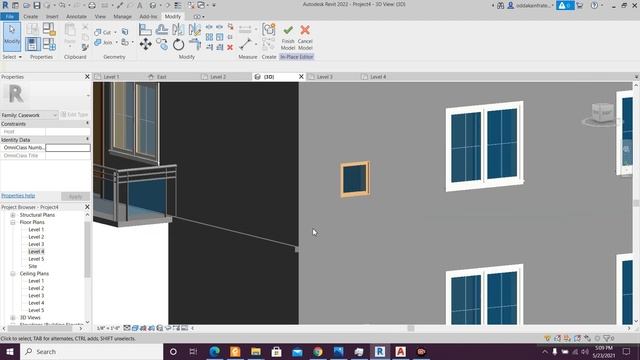Switch to the Annotate ribbon tab
Image resolution: width=640 pixels, height=360 pixels.
(x=76, y=16)
